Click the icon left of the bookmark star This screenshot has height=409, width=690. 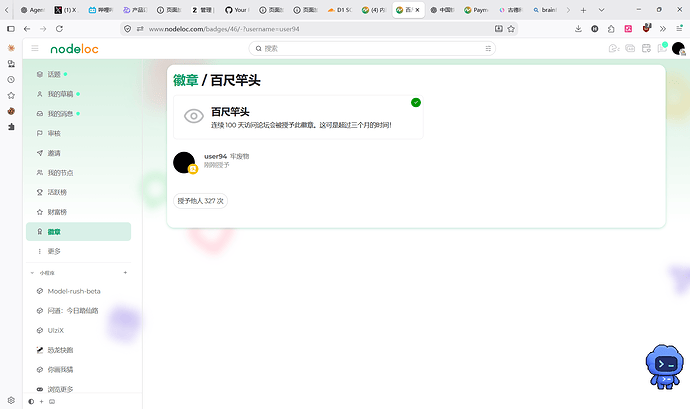click(499, 29)
